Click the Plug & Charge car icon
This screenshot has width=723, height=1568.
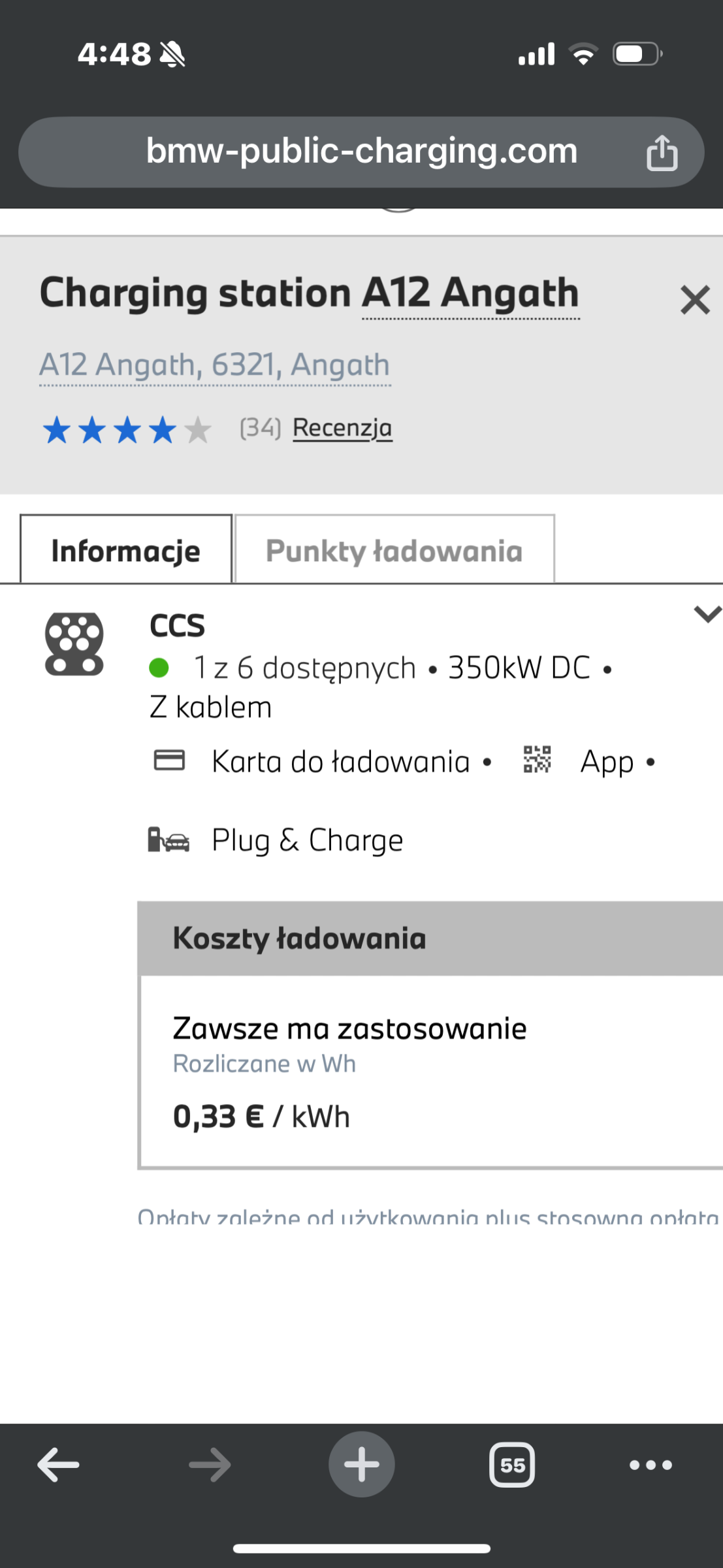(169, 840)
